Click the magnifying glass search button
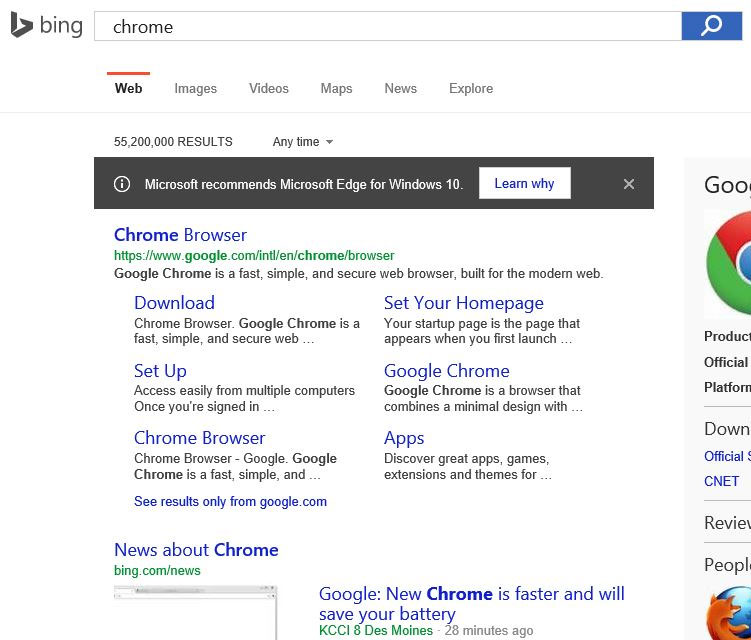Screen dimensions: 751x640 coord(711,26)
